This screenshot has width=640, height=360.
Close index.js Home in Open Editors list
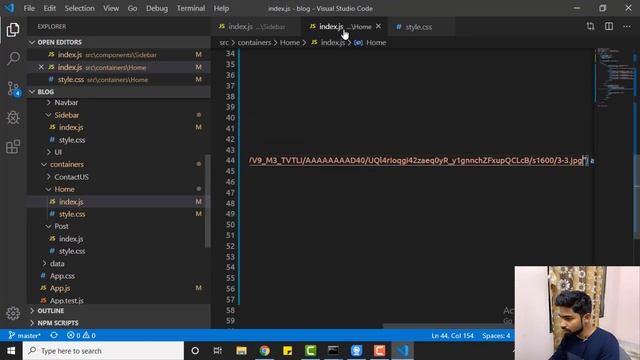pos(41,67)
